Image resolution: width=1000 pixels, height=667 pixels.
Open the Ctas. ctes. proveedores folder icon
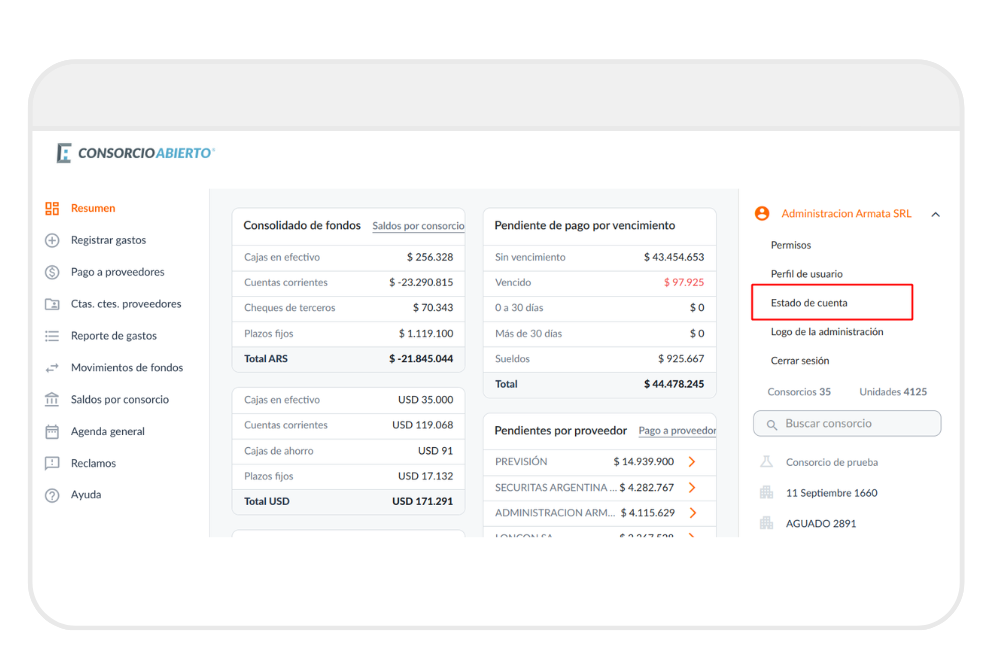point(52,304)
